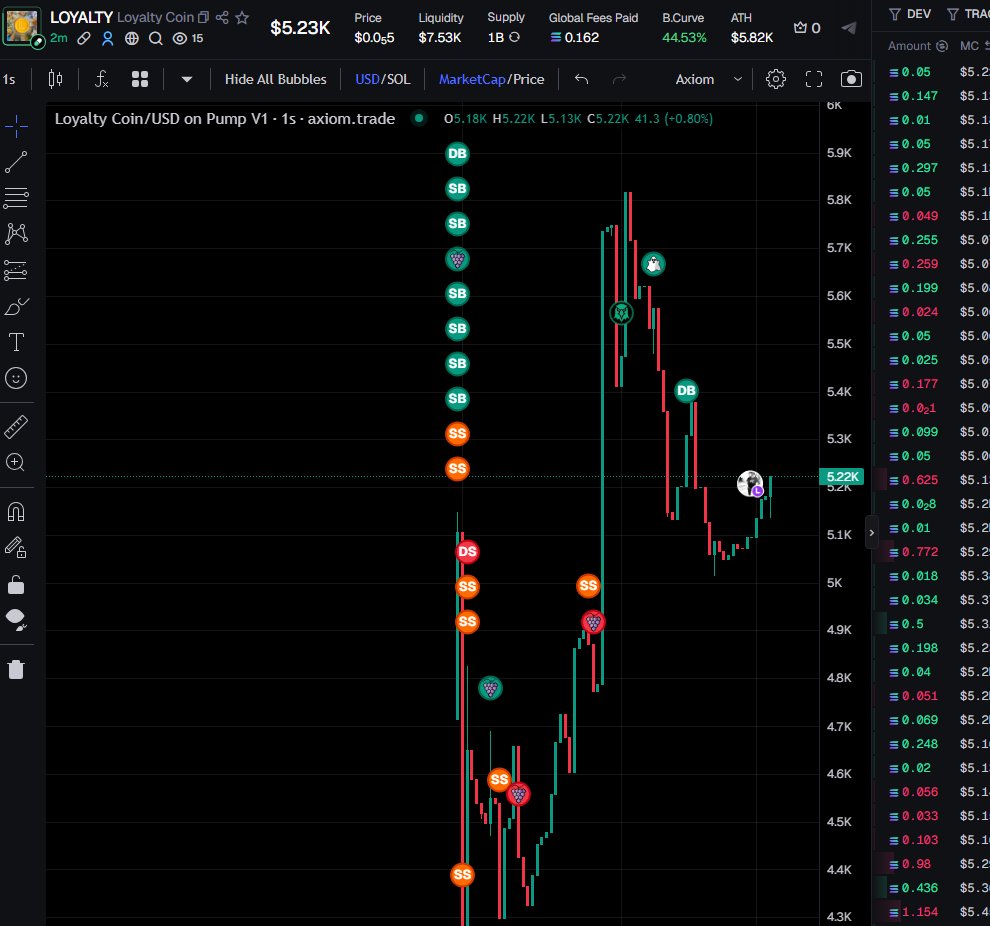Toggle stay in drawing mode
The height and width of the screenshot is (926, 990).
(x=16, y=547)
